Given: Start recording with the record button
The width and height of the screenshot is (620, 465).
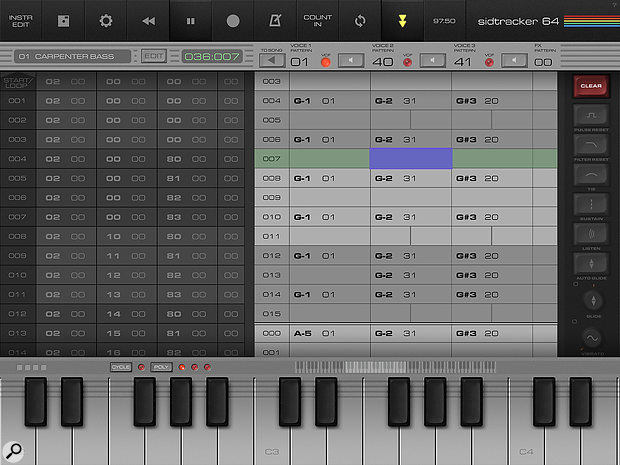Looking at the screenshot, I should coord(233,21).
